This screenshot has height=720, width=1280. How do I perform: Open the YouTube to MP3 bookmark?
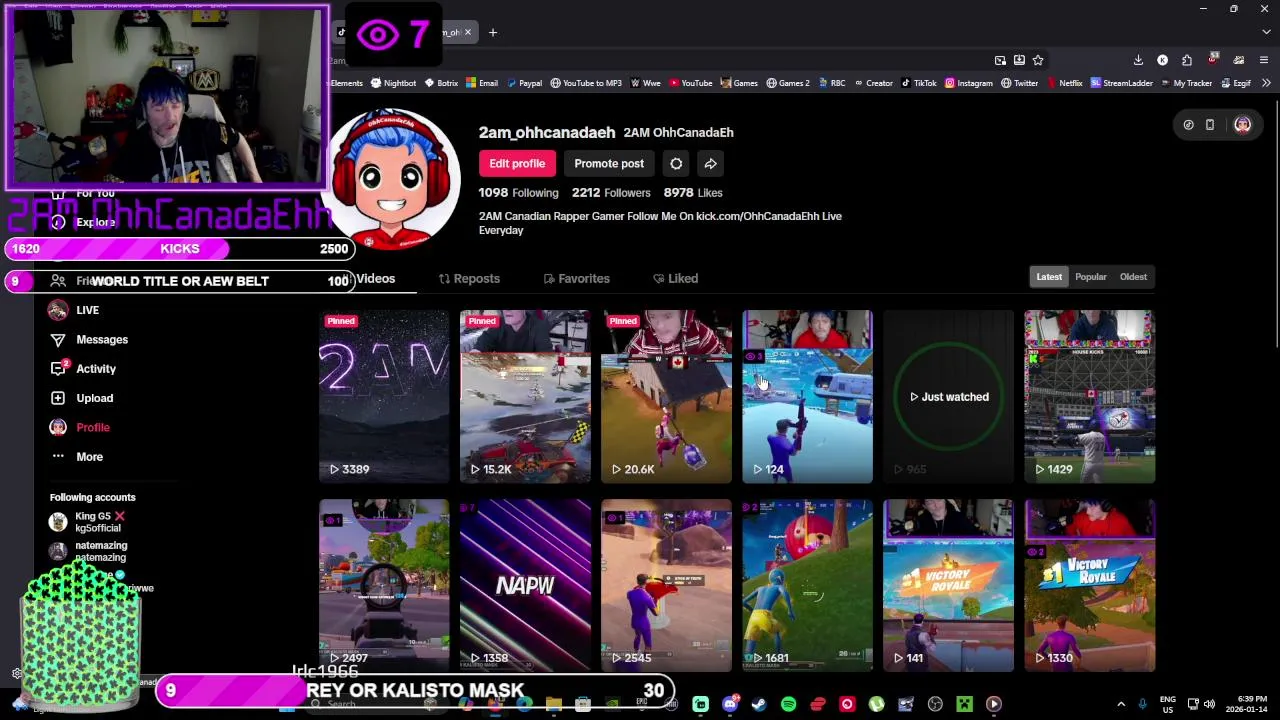pyautogui.click(x=586, y=83)
